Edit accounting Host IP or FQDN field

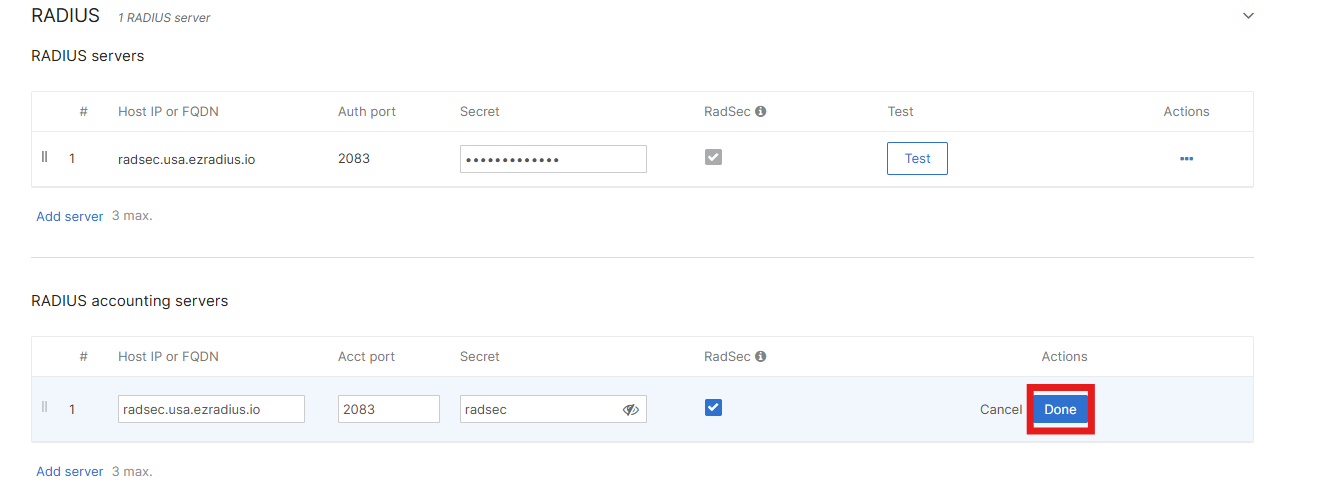211,409
